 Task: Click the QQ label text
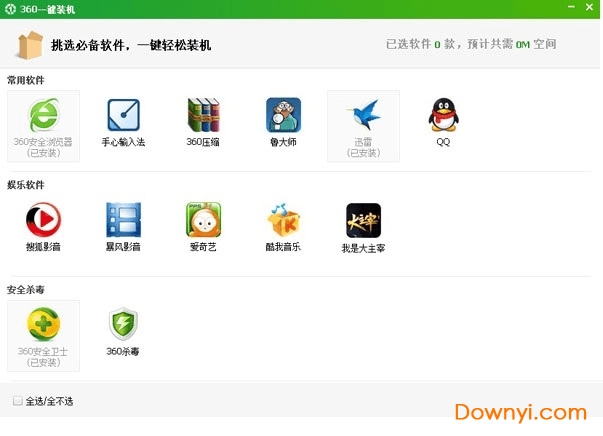tap(443, 142)
